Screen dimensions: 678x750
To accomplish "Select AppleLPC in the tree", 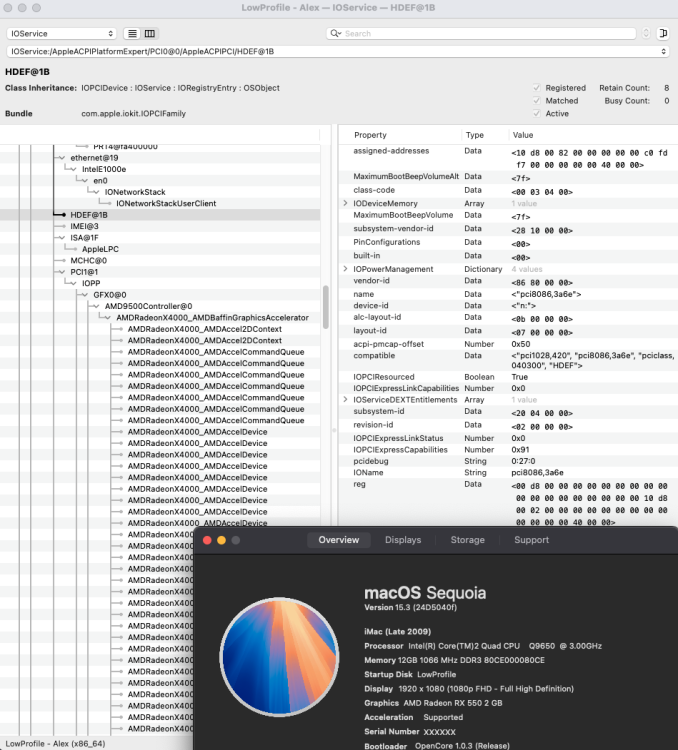I will [x=100, y=249].
